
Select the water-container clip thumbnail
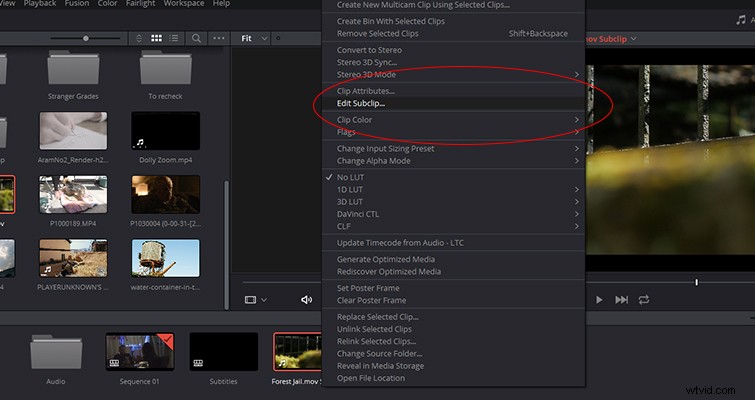tap(166, 258)
